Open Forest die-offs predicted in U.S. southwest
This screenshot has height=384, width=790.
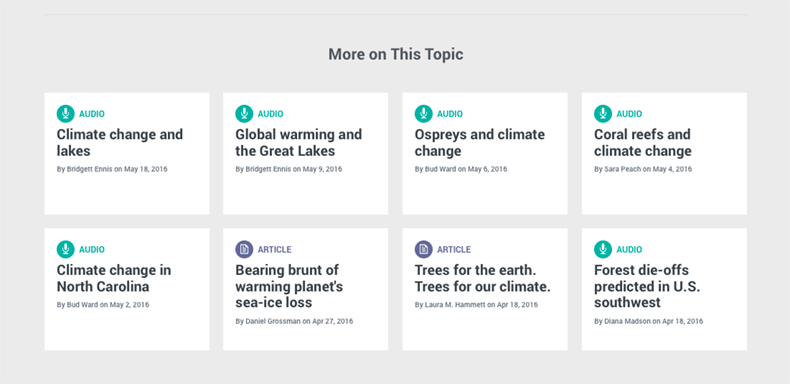coord(647,286)
